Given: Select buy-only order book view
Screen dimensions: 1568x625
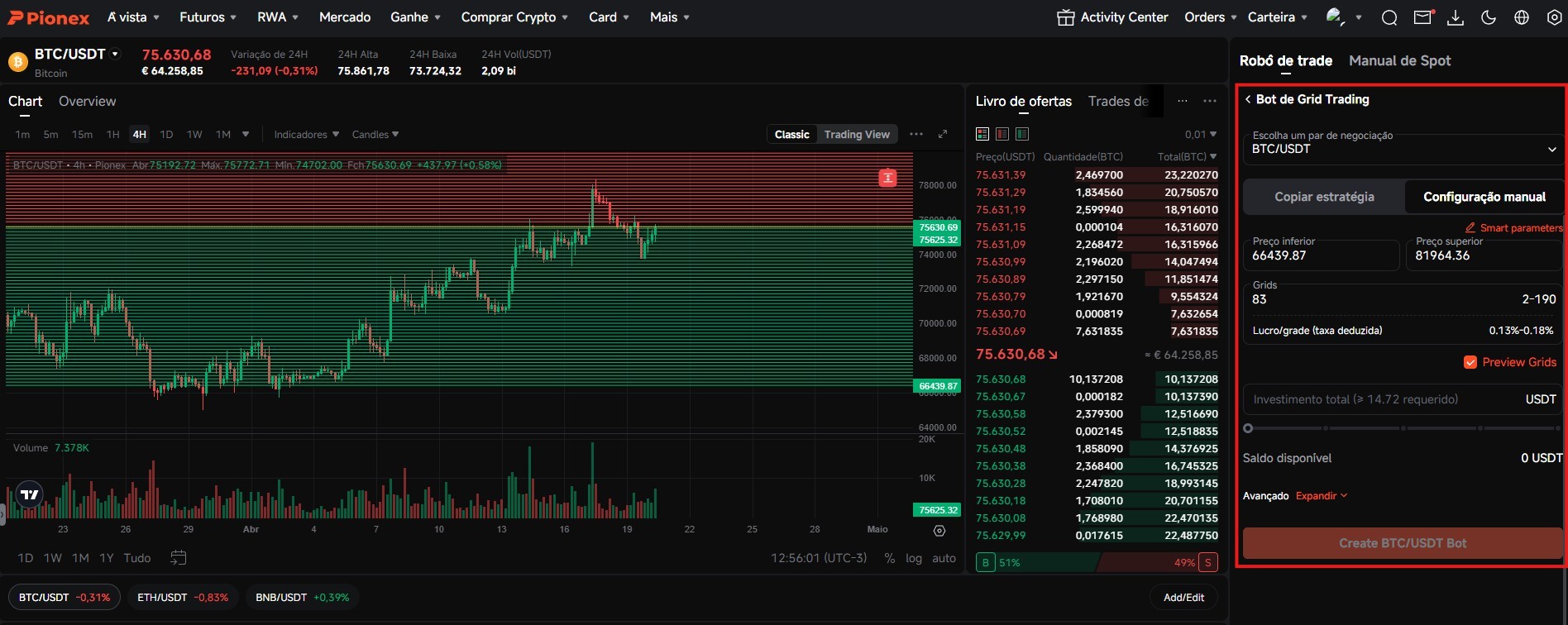Looking at the screenshot, I should click(x=1022, y=134).
